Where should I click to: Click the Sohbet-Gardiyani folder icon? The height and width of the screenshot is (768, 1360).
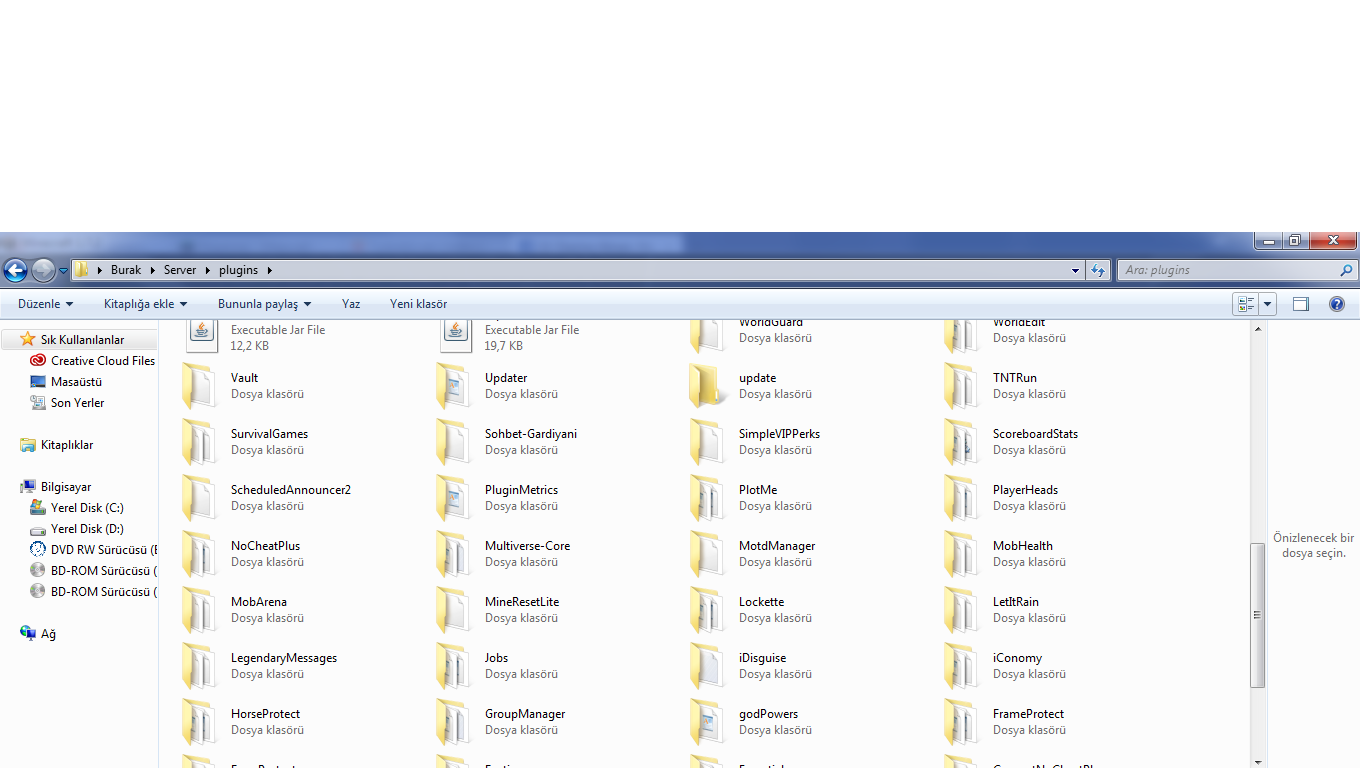pos(454,442)
